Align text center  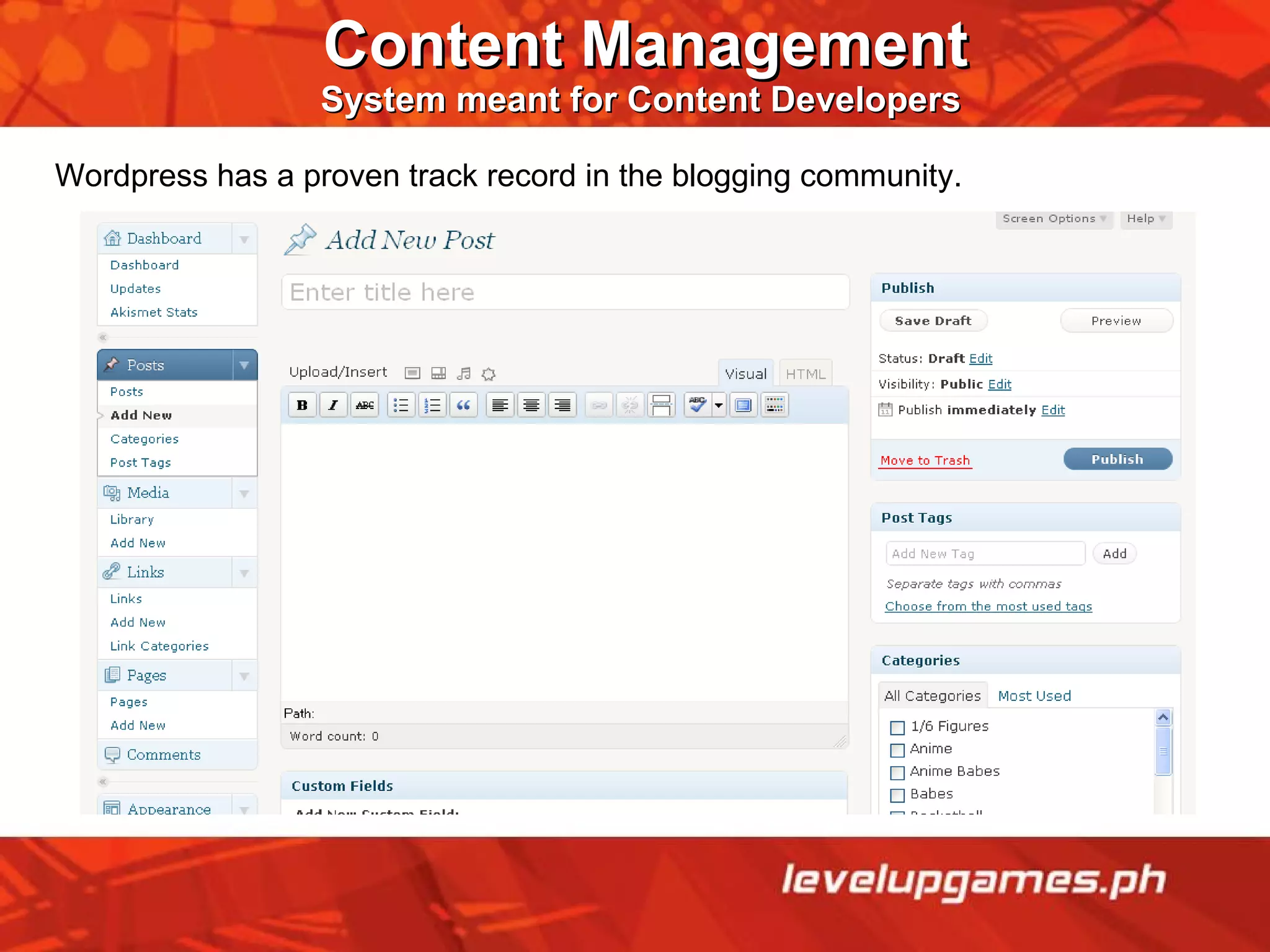[531, 405]
